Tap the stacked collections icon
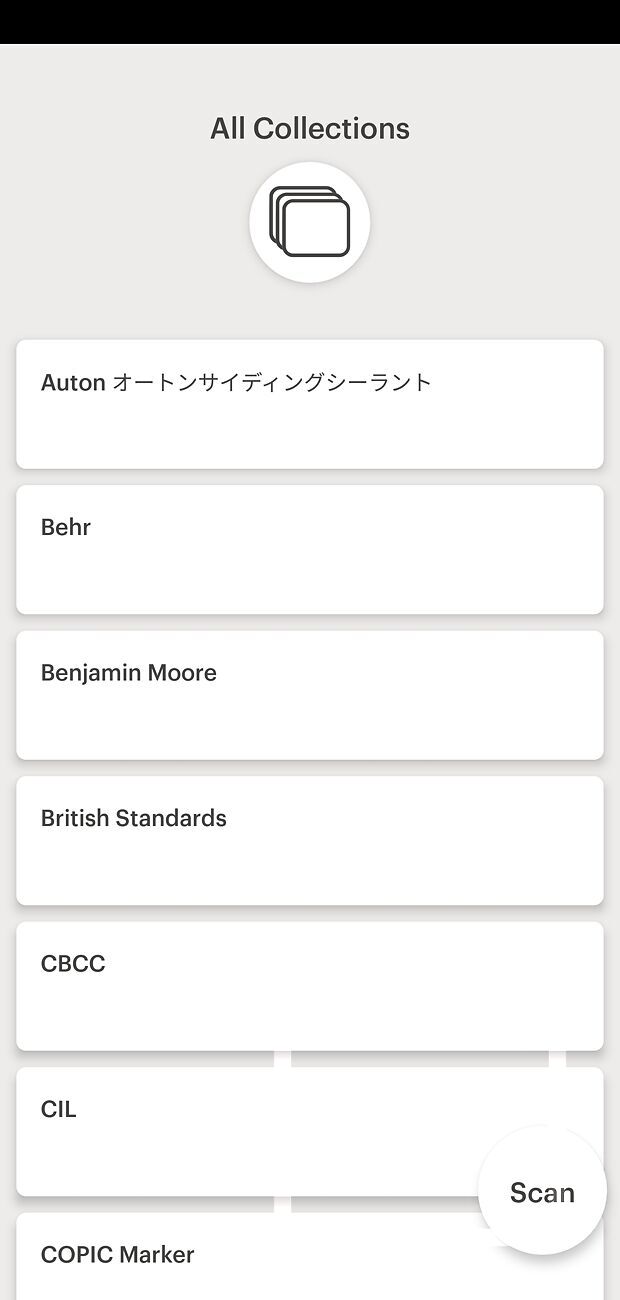Image resolution: width=620 pixels, height=1300 pixels. click(x=310, y=222)
